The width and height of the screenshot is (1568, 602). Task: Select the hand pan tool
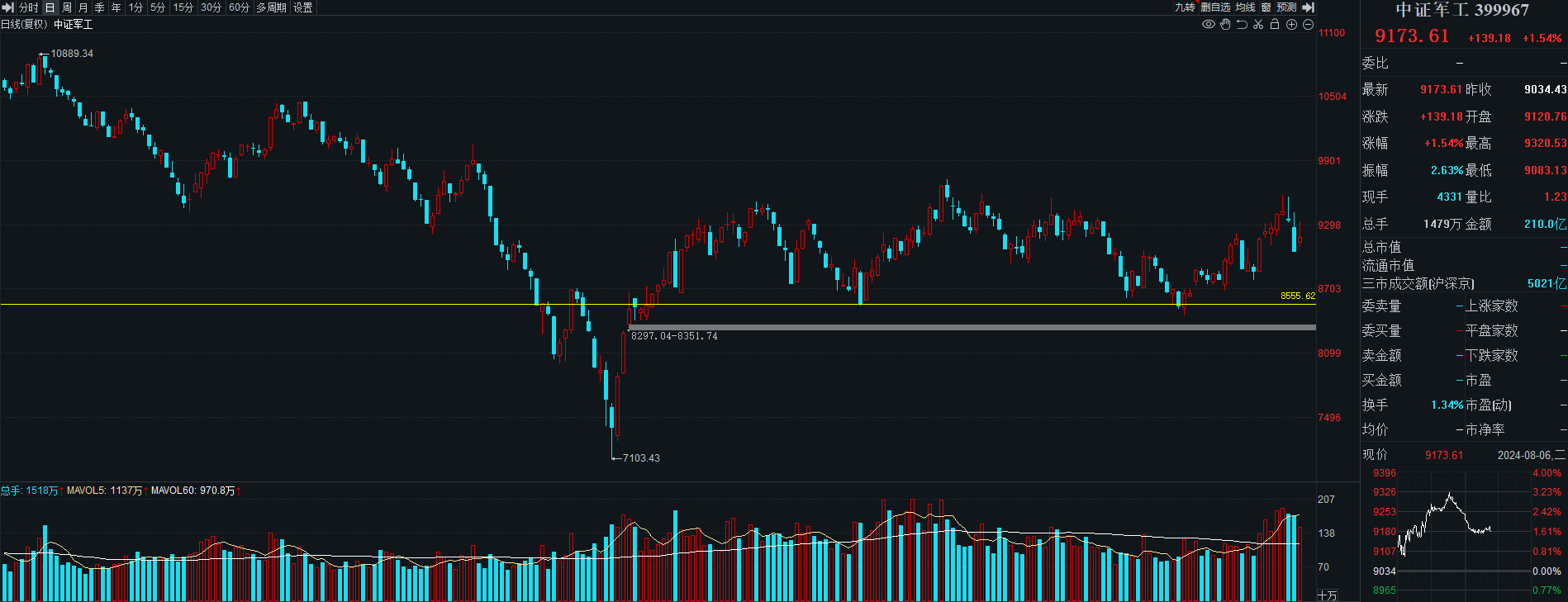tap(1225, 25)
